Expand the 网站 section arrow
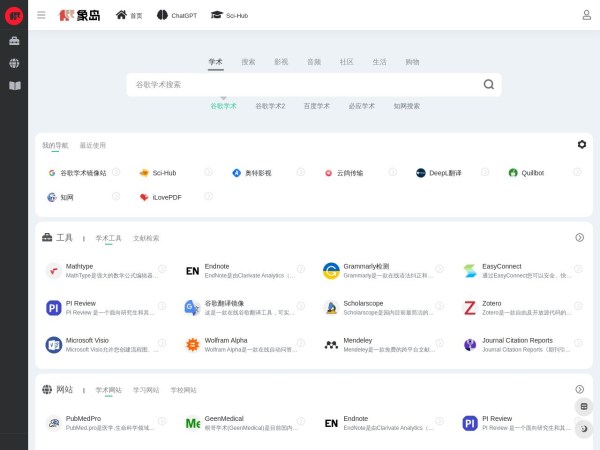The image size is (600, 450). click(579, 389)
